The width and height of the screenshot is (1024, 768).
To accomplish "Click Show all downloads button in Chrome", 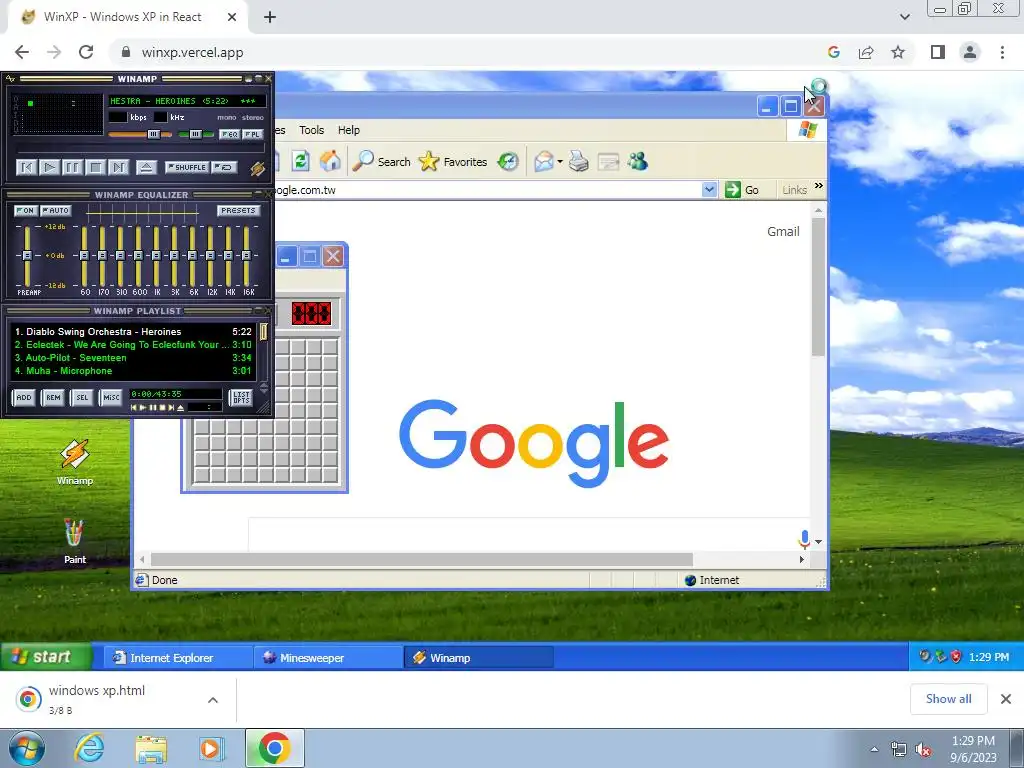I will [x=948, y=699].
